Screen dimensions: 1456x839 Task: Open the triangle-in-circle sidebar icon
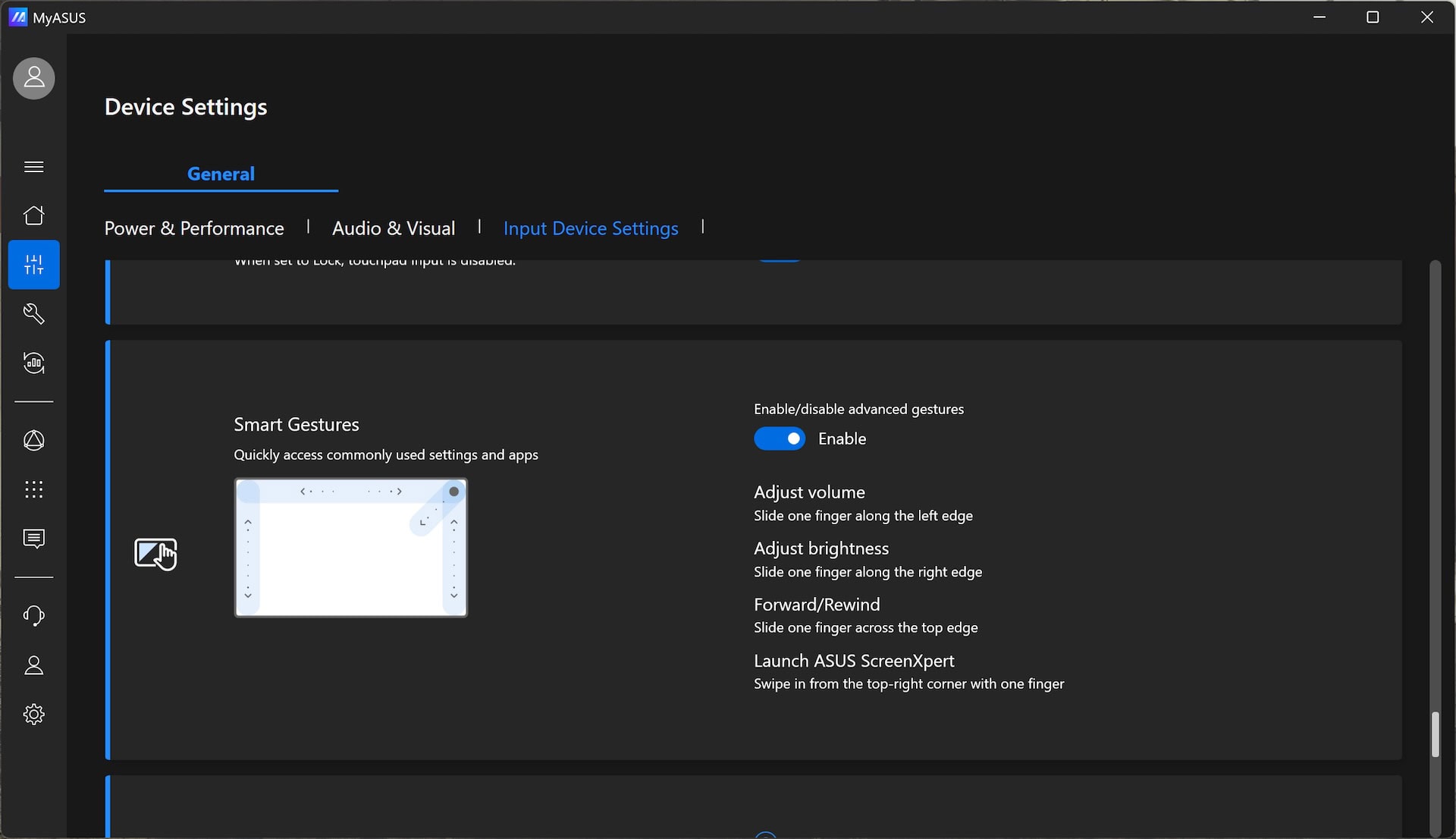[34, 441]
